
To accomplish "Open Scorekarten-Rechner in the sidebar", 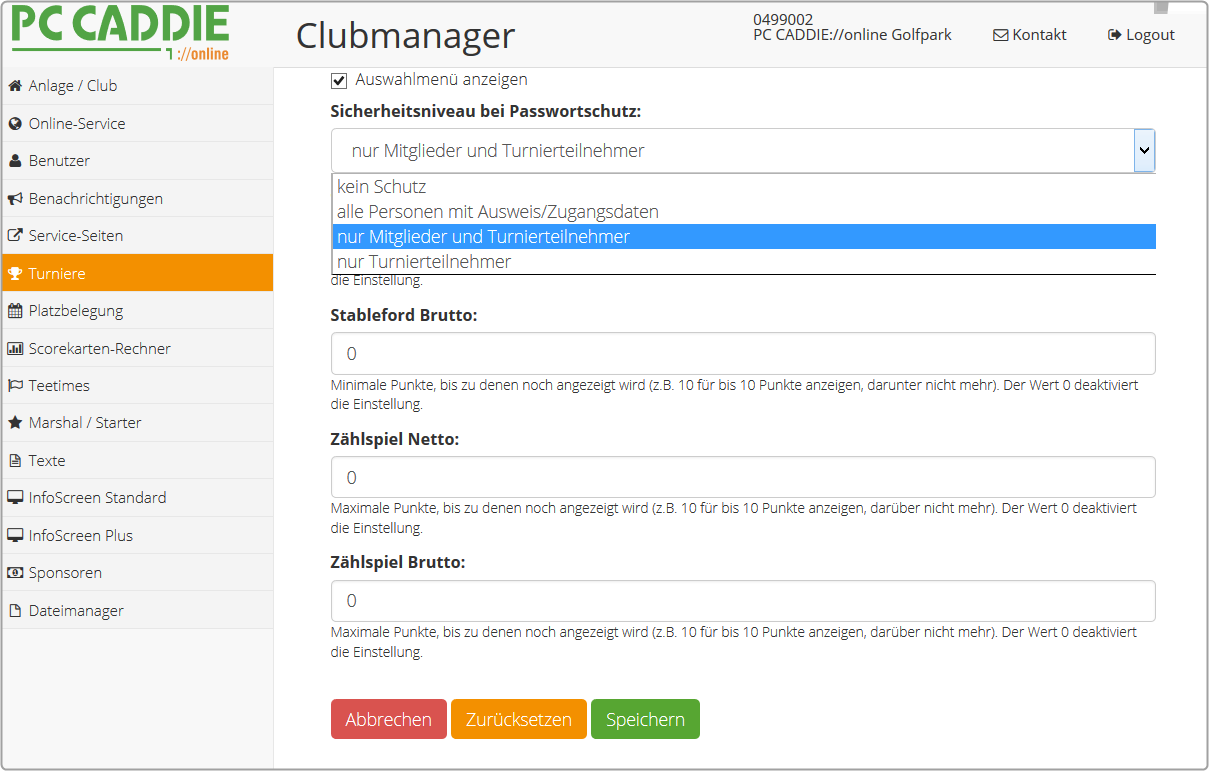I will pyautogui.click(x=137, y=349).
